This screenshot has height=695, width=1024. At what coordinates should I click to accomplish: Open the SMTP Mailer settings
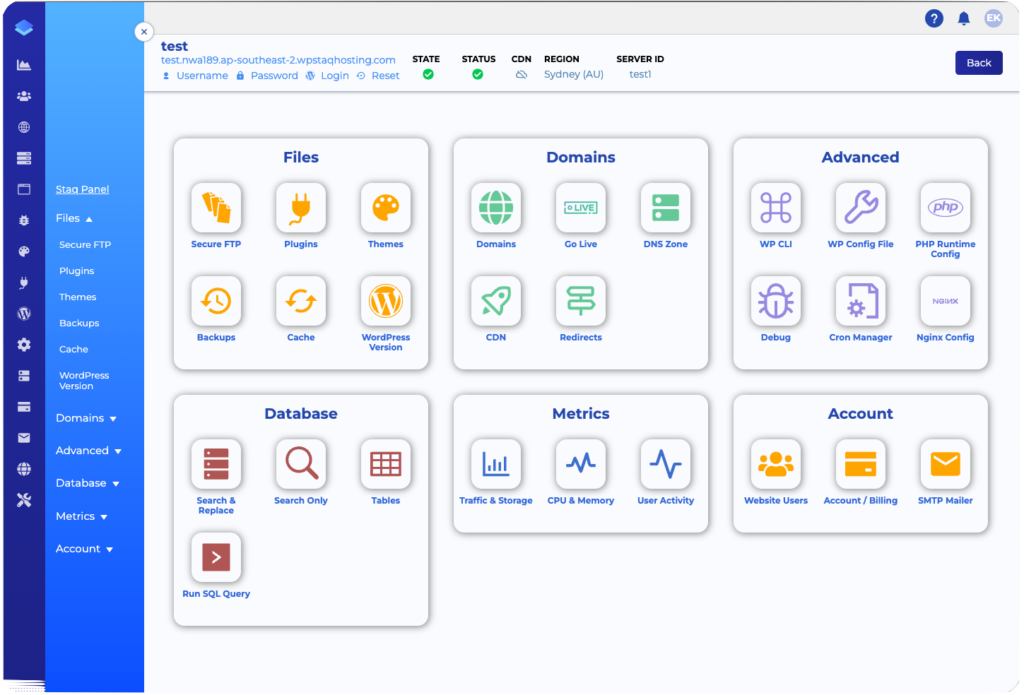944,463
